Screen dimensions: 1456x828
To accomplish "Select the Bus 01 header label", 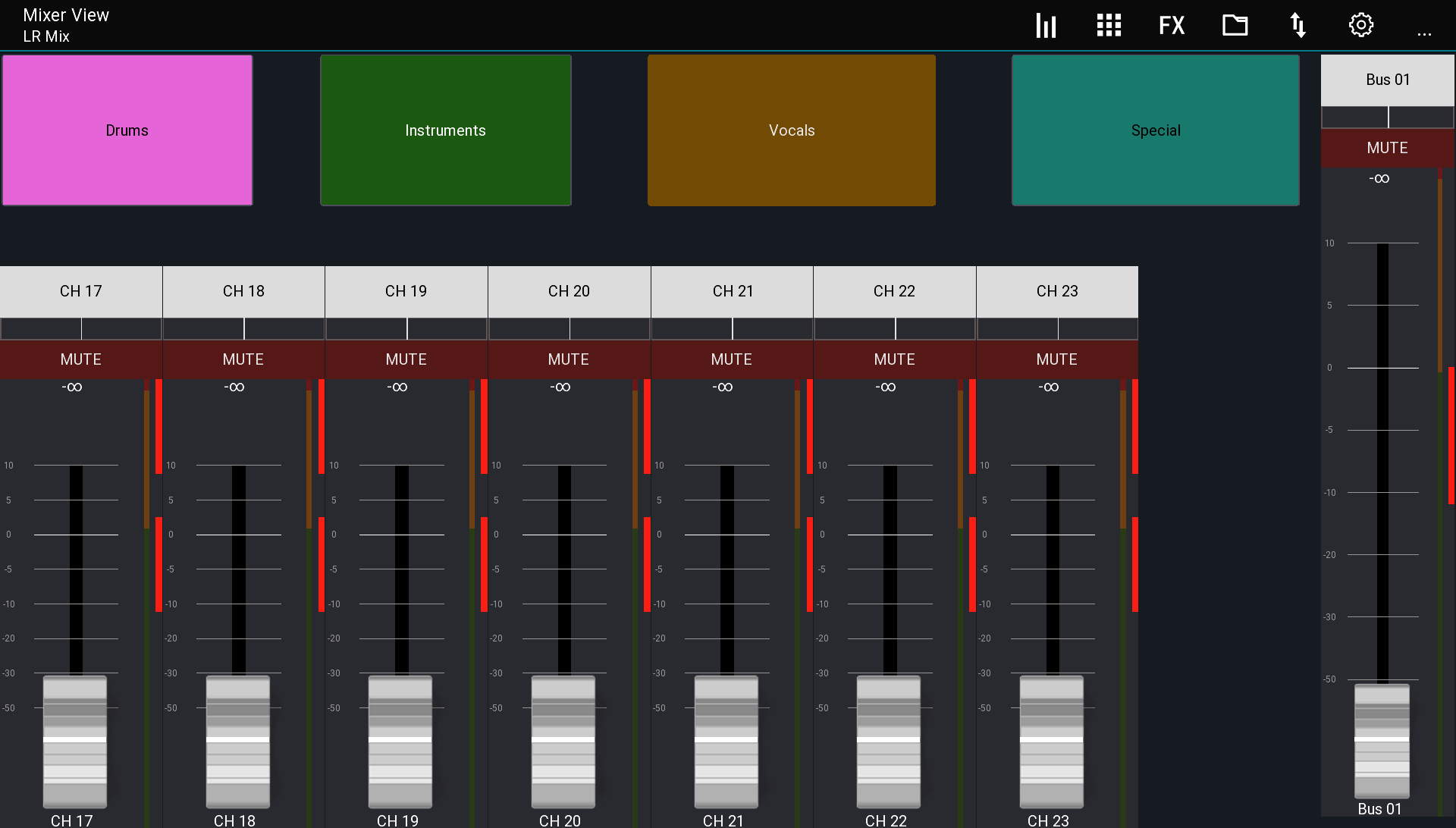I will tap(1387, 80).
